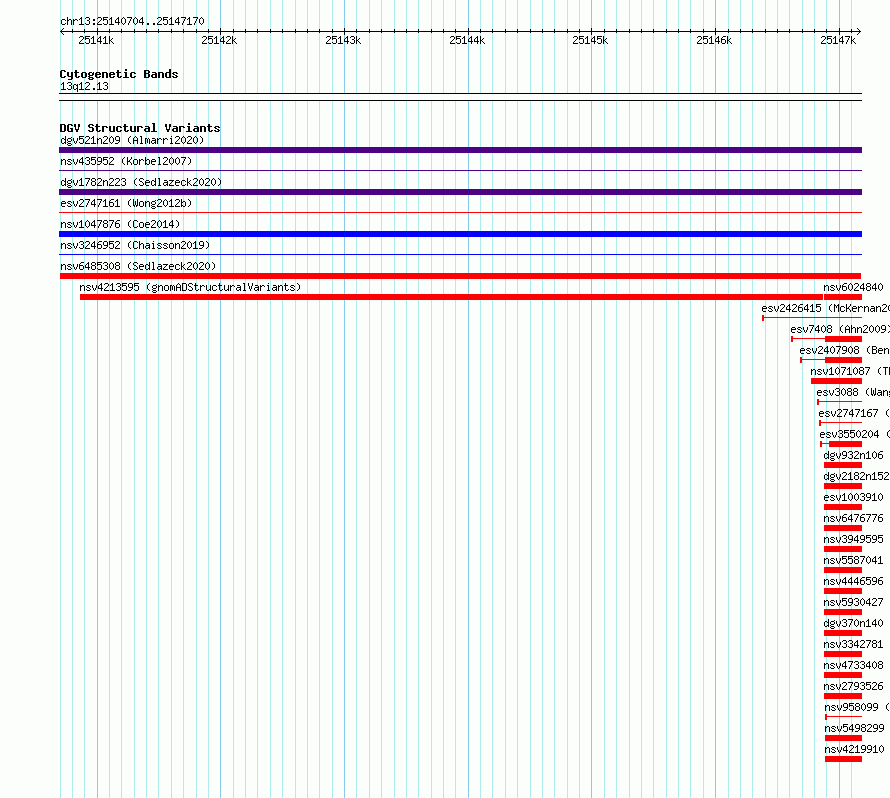Open the nsv2793526 variant label
Image resolution: width=890 pixels, height=798 pixels.
tap(853, 686)
